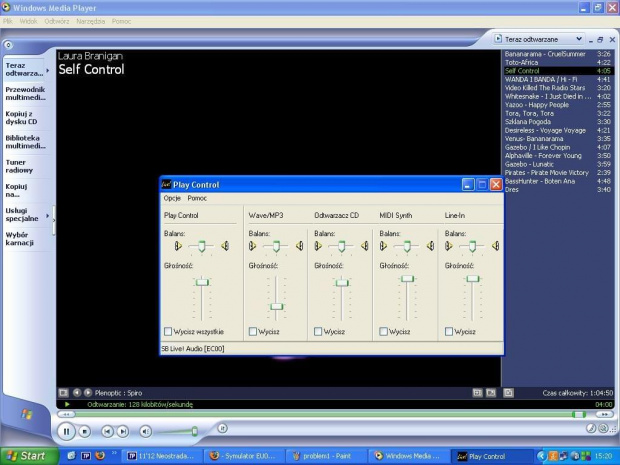Select next visualization arrow
Screen dimensions: 620x465
pos(88,393)
